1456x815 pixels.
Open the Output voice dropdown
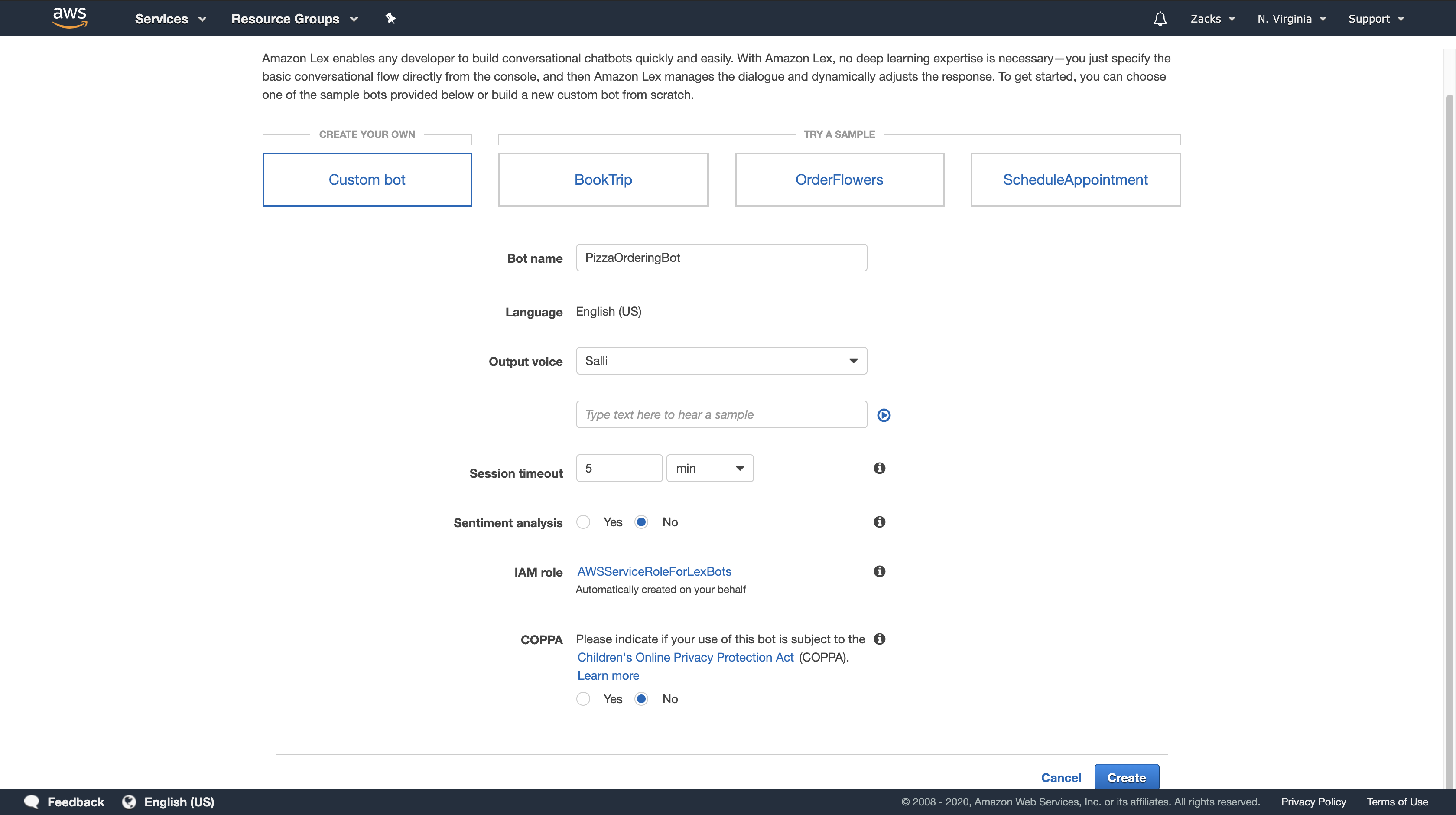[x=721, y=361]
